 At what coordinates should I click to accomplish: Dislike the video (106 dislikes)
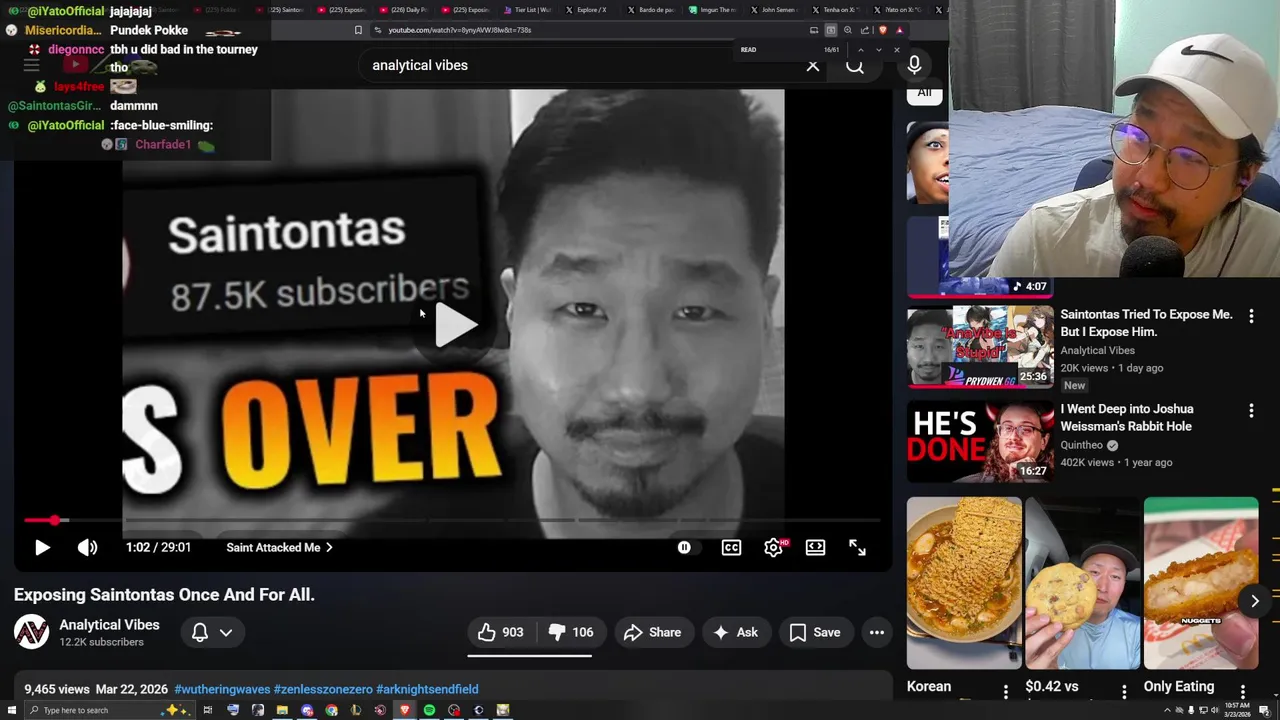tap(571, 632)
